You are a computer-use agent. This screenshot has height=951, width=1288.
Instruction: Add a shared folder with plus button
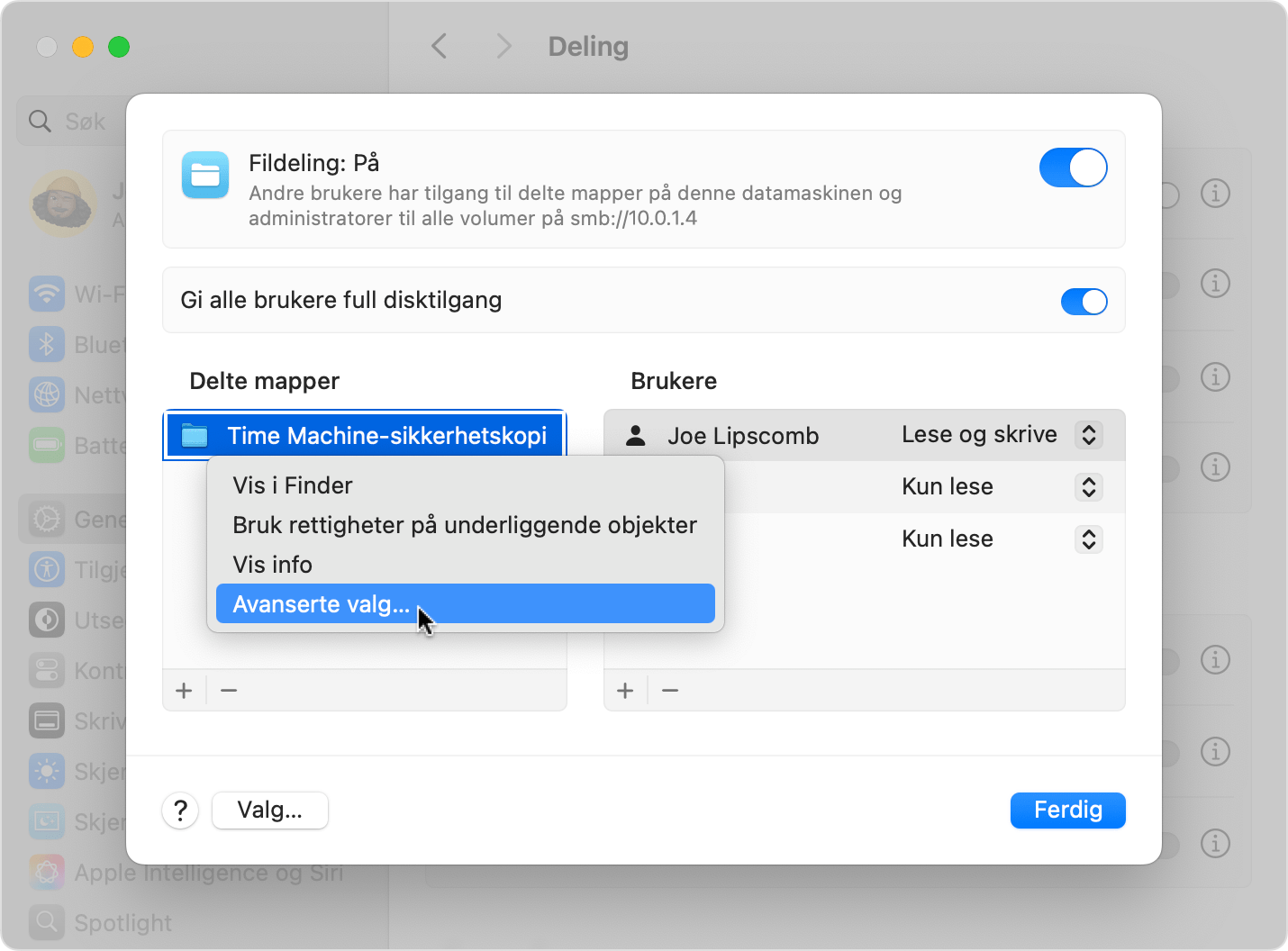[x=184, y=691]
